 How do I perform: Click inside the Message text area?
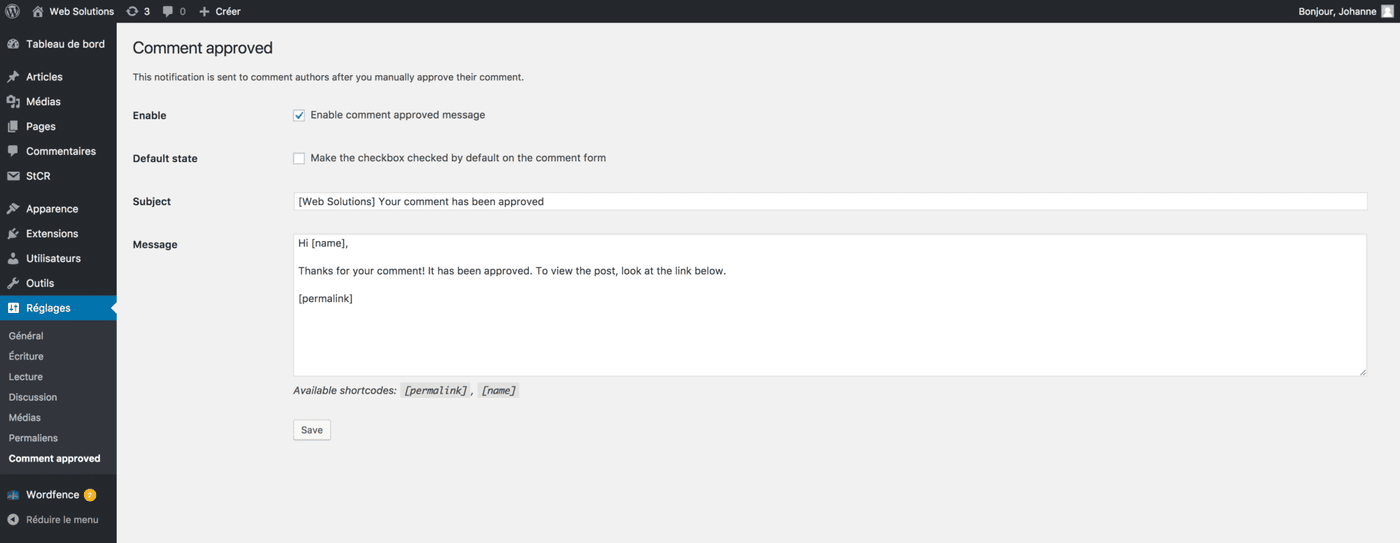[830, 305]
